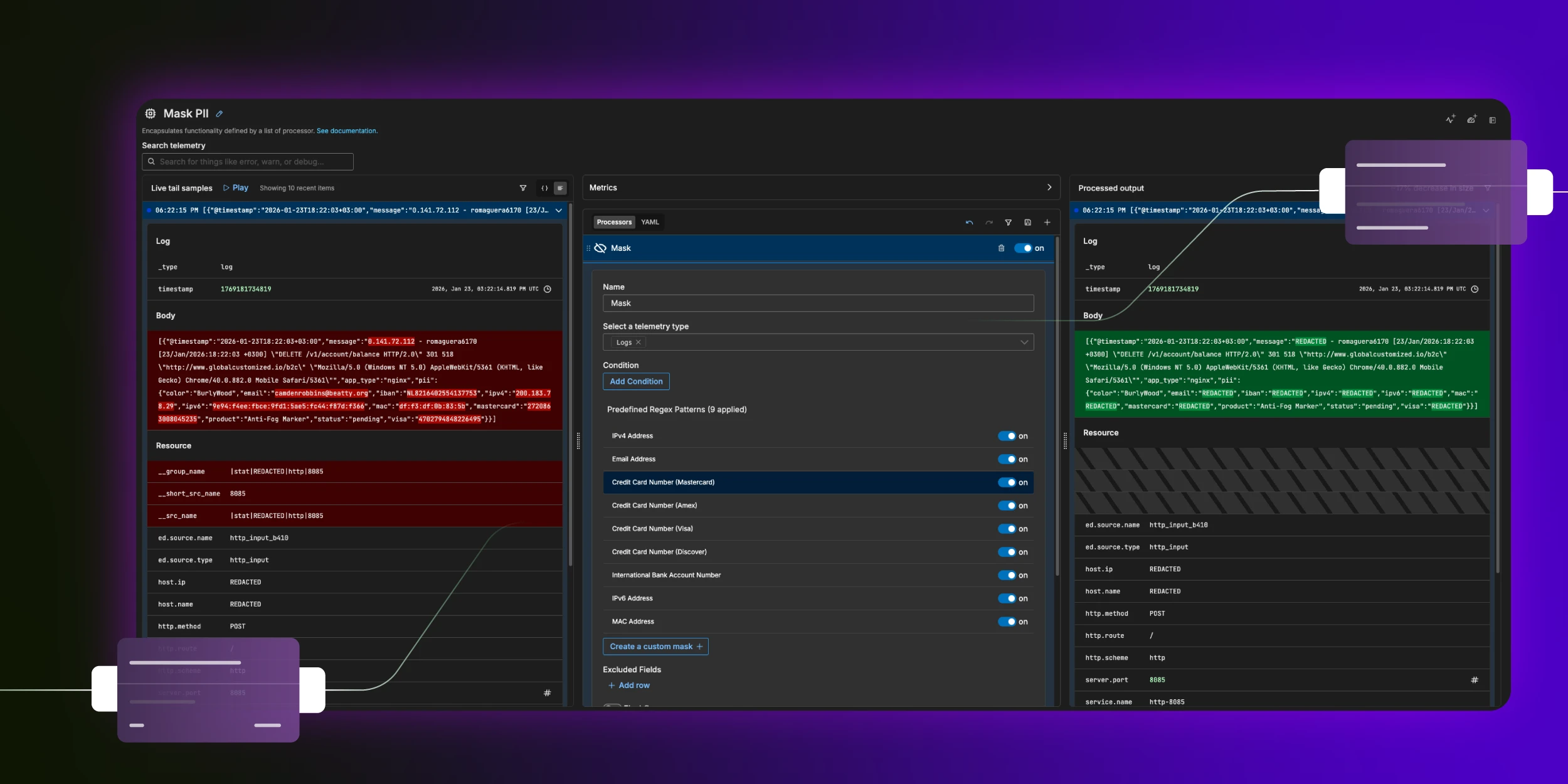Save processor changes with the save icon
The image size is (1568, 784).
1027,222
